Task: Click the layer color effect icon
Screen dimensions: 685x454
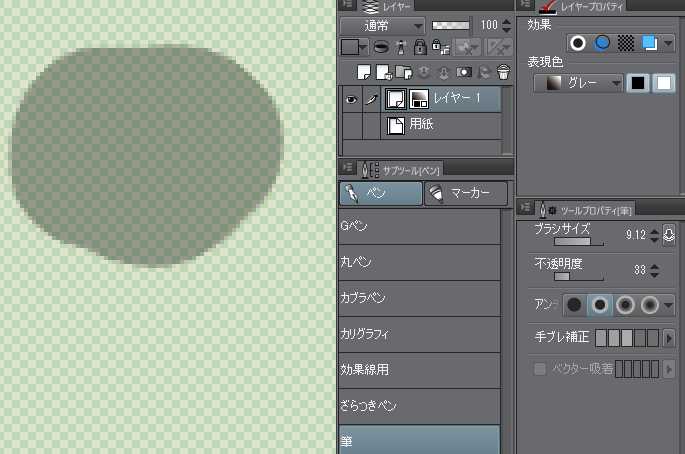Action: pyautogui.click(x=651, y=43)
